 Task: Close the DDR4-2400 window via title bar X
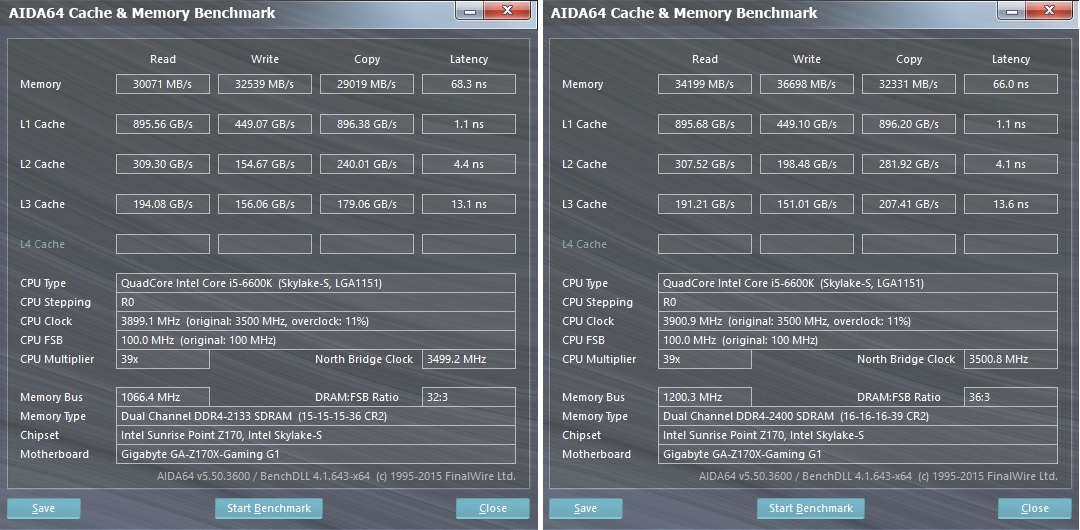[x=1050, y=11]
